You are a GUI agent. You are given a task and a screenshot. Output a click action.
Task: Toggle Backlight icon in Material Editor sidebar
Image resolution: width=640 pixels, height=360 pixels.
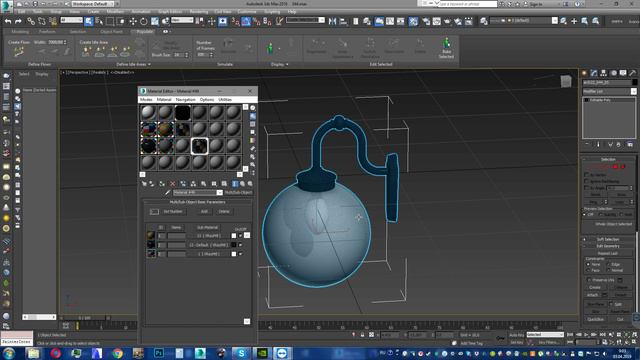coord(253,116)
